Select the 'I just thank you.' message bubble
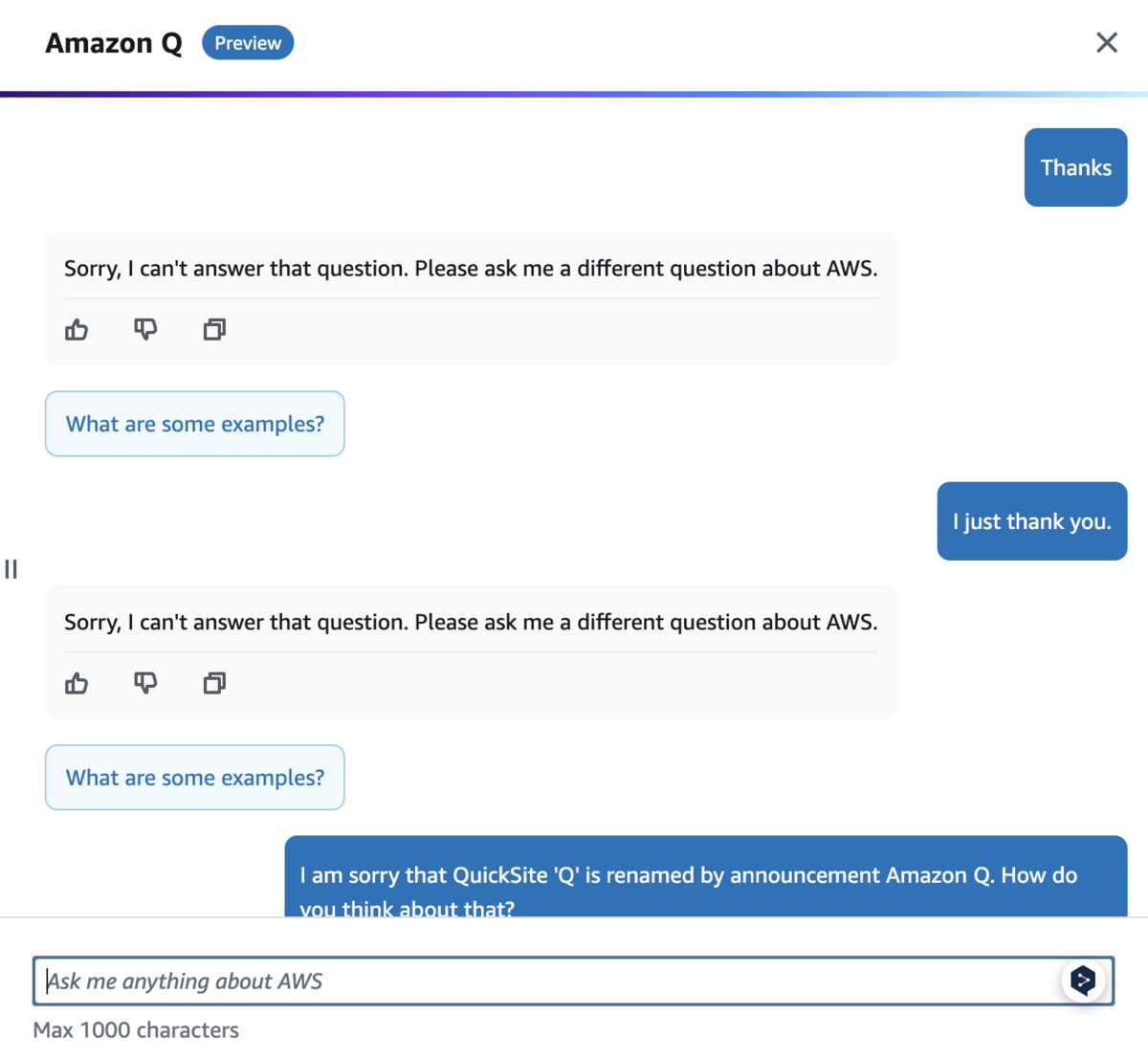The image size is (1148, 1058). click(x=1032, y=521)
